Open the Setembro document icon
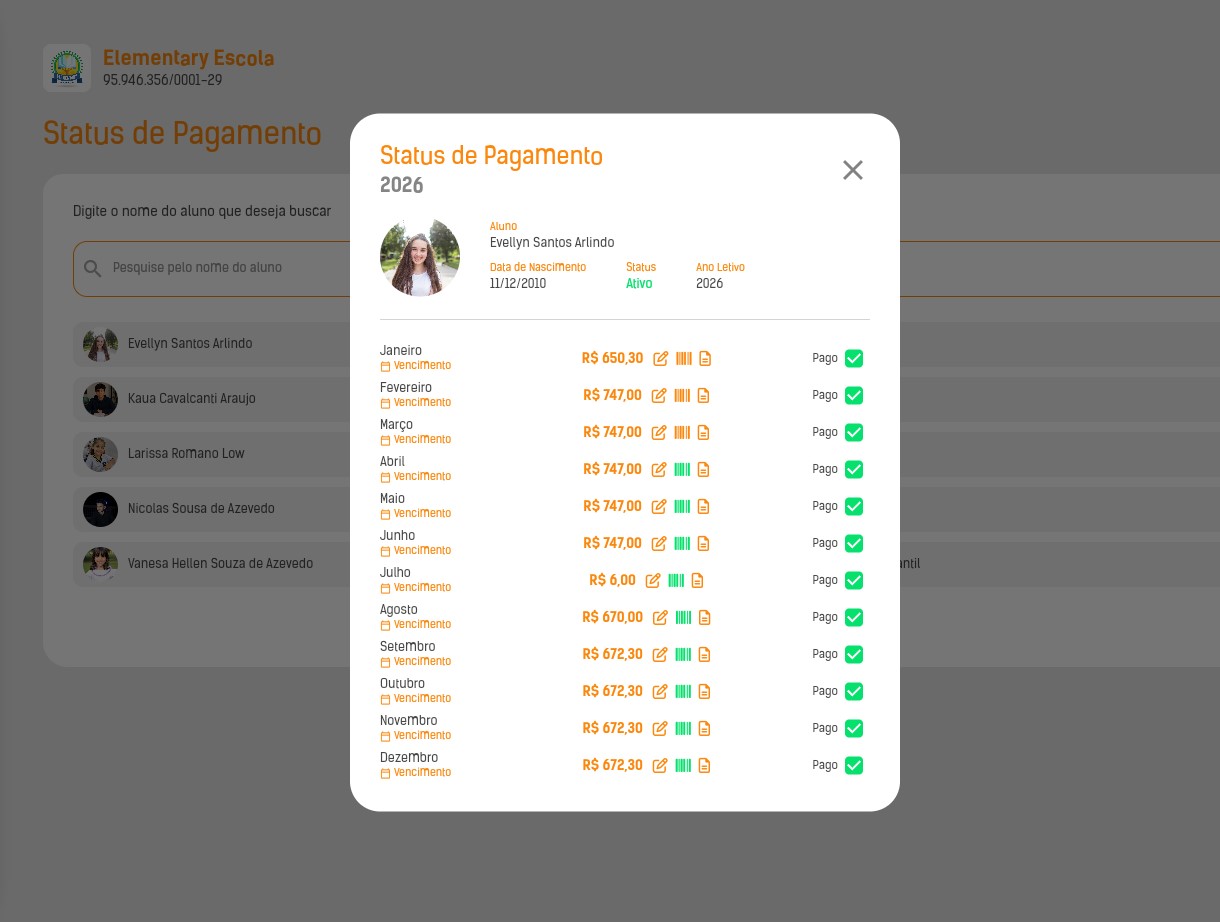 704,654
